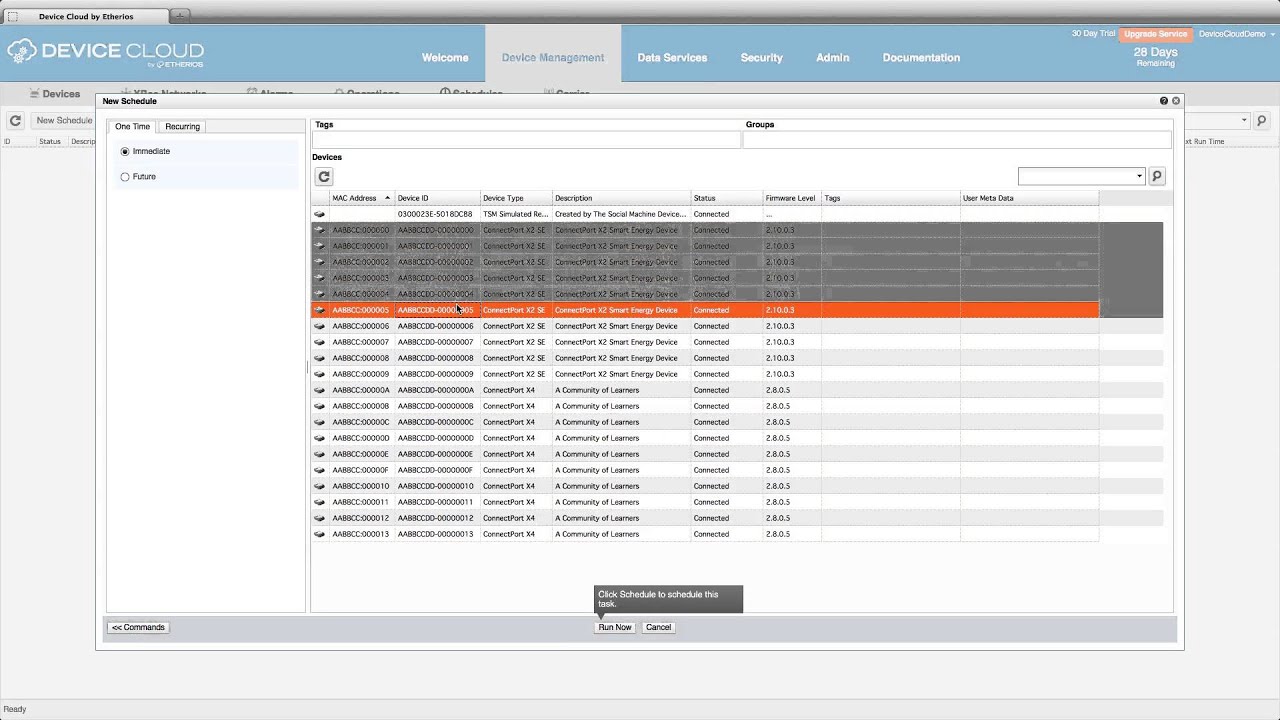This screenshot has width=1280, height=720.
Task: Open background schedules filter dropdown
Action: pyautogui.click(x=1244, y=121)
